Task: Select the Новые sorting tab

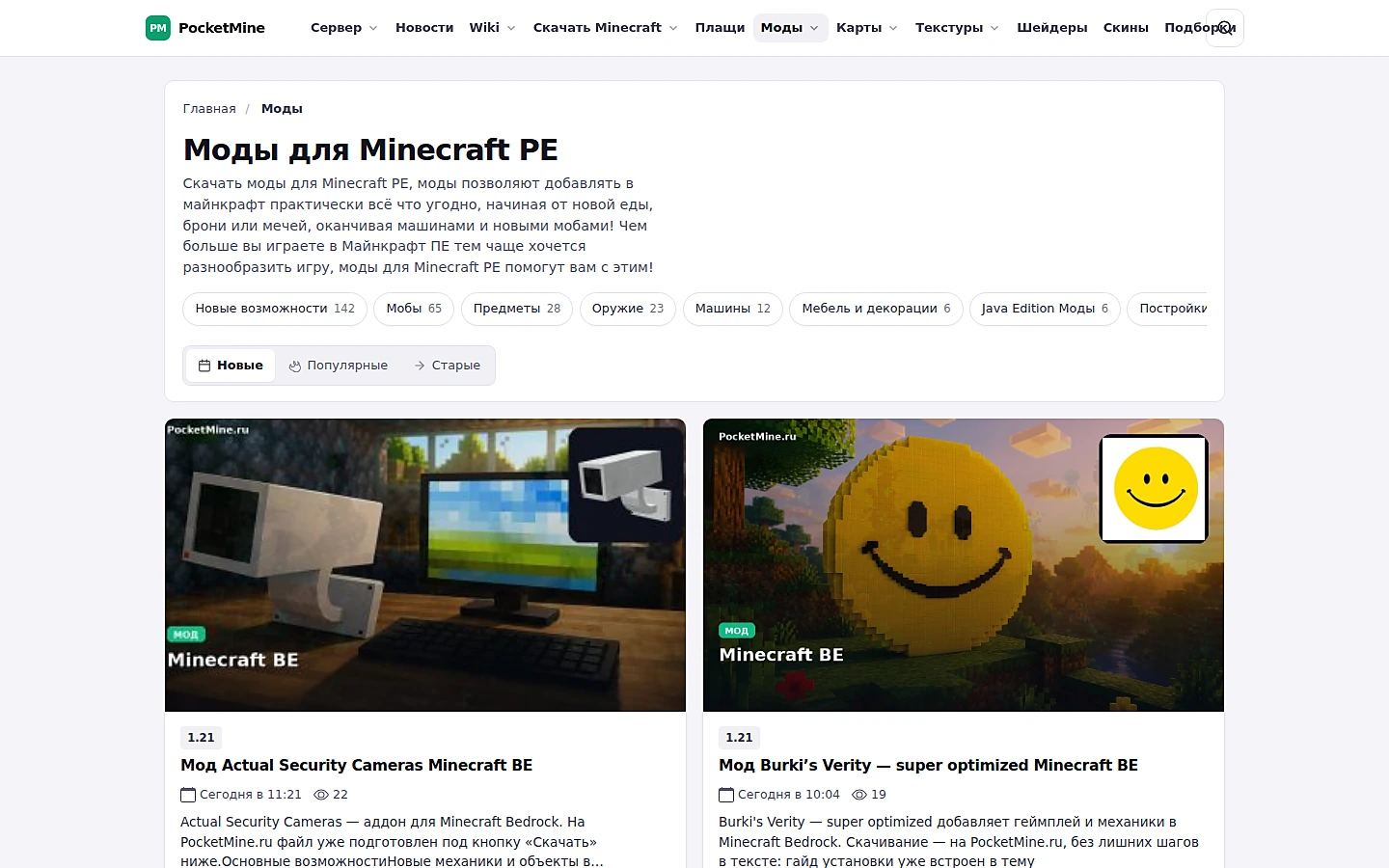Action: coord(231,366)
